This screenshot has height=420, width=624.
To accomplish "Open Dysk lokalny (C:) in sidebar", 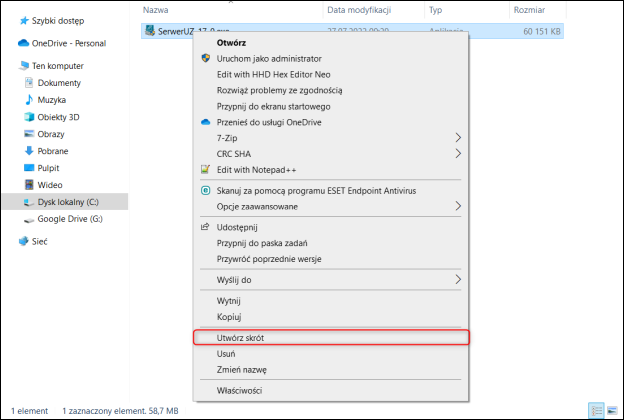I will click(68, 202).
